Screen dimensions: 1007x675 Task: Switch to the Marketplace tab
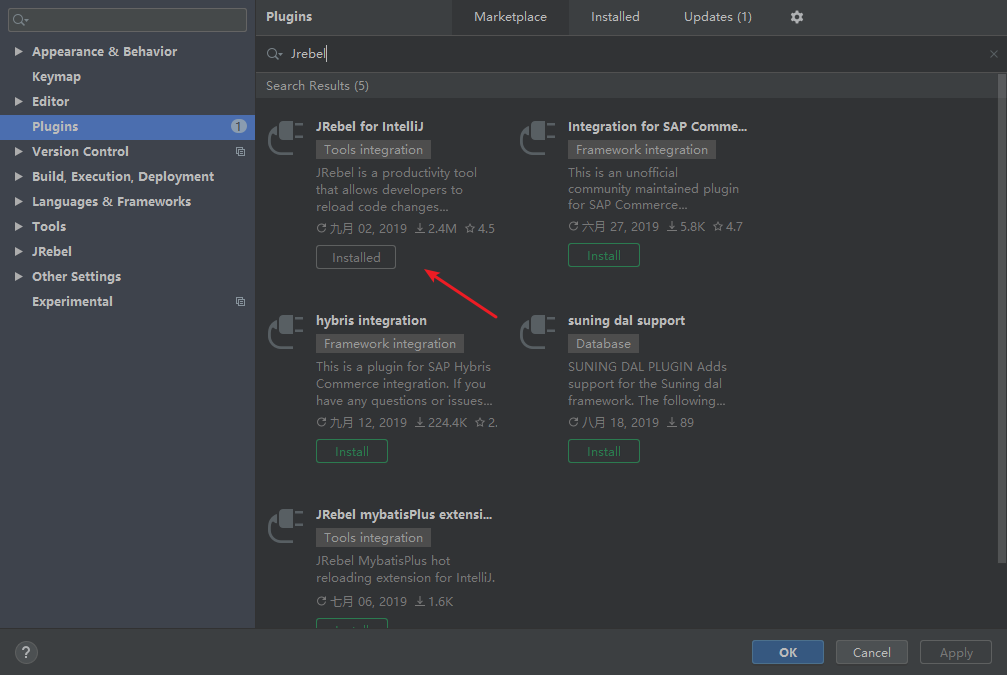click(511, 17)
